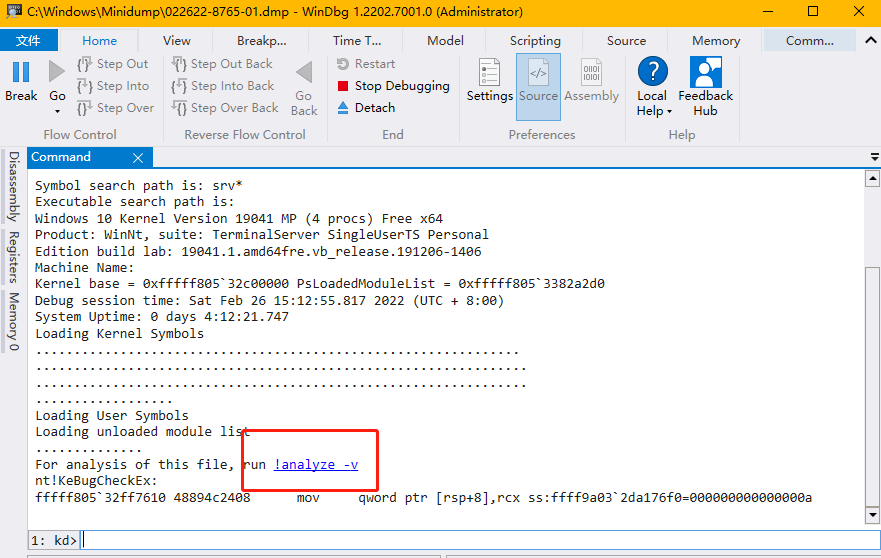The width and height of the screenshot is (881, 558).
Task: Click the Break pause icon
Action: pyautogui.click(x=21, y=72)
